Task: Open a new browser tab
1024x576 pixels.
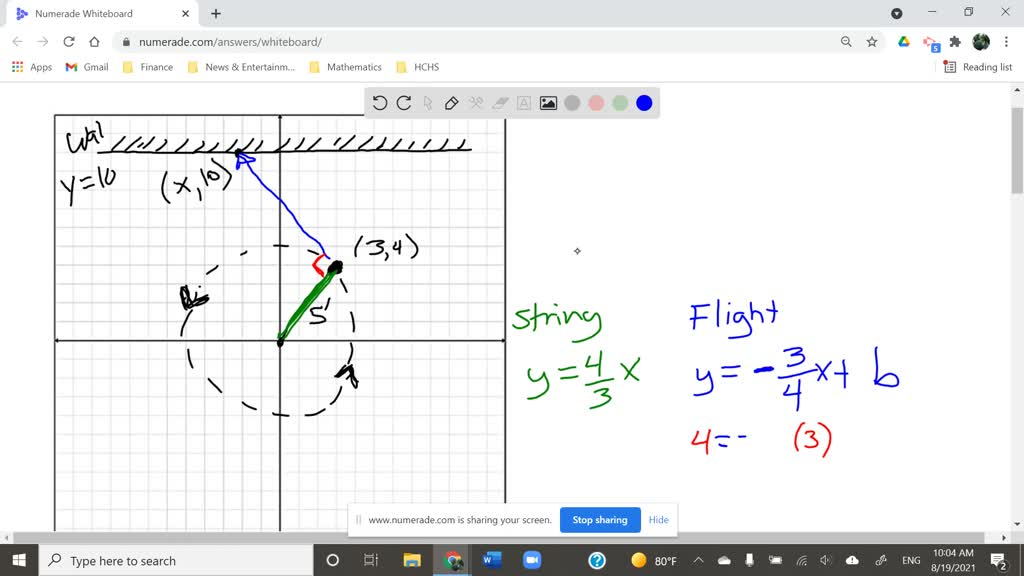Action: coord(216,13)
